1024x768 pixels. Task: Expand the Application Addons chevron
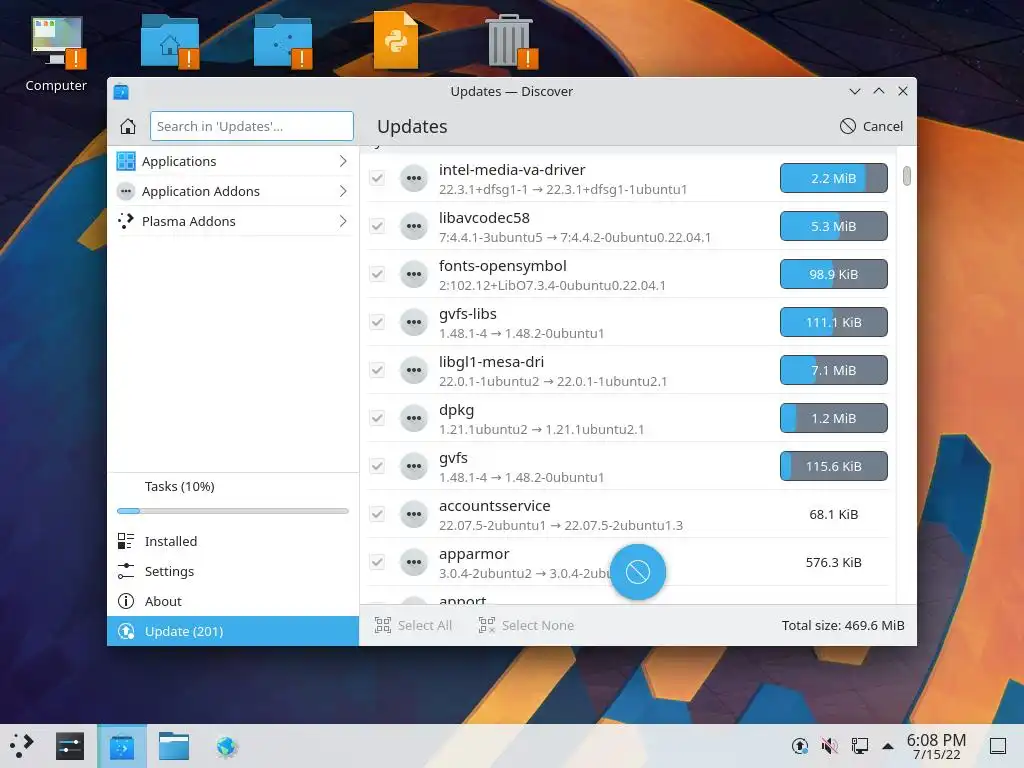pyautogui.click(x=343, y=191)
